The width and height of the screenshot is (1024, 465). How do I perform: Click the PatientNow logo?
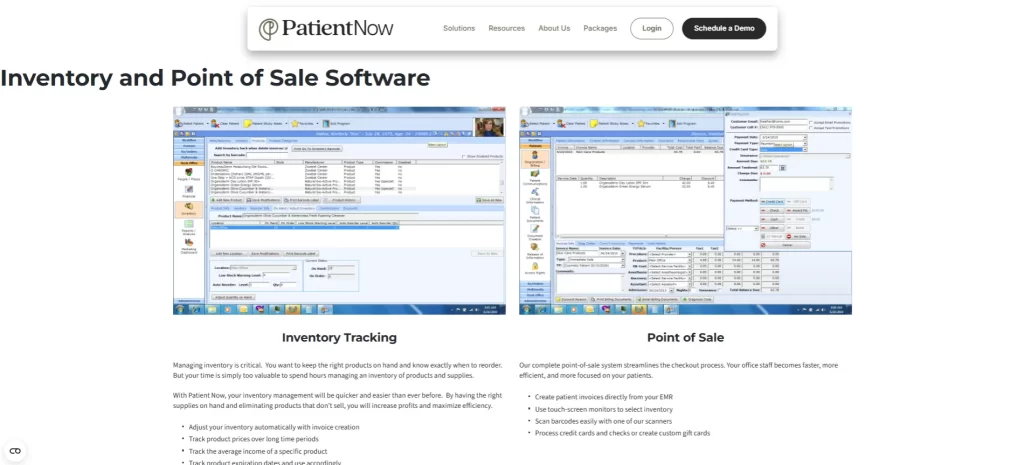(325, 29)
